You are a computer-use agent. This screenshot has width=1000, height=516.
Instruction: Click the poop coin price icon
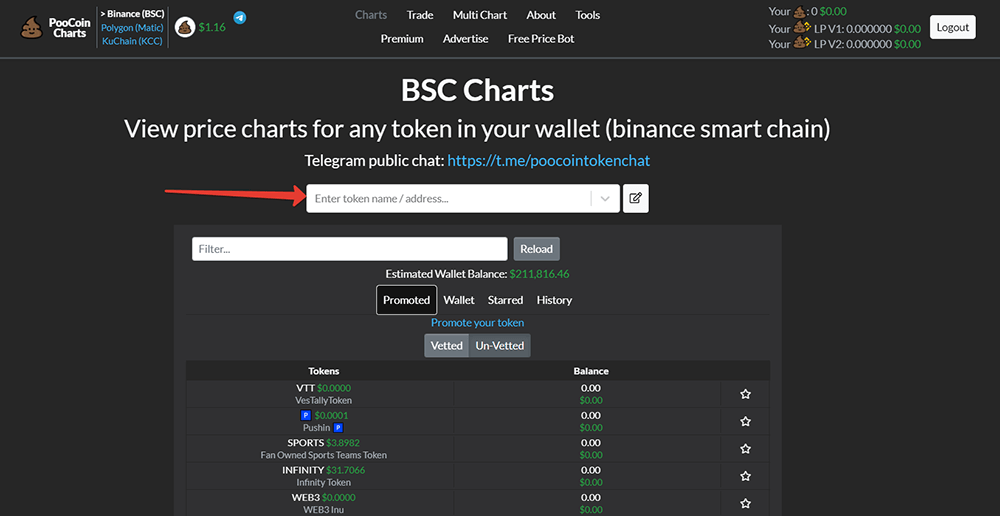(185, 27)
